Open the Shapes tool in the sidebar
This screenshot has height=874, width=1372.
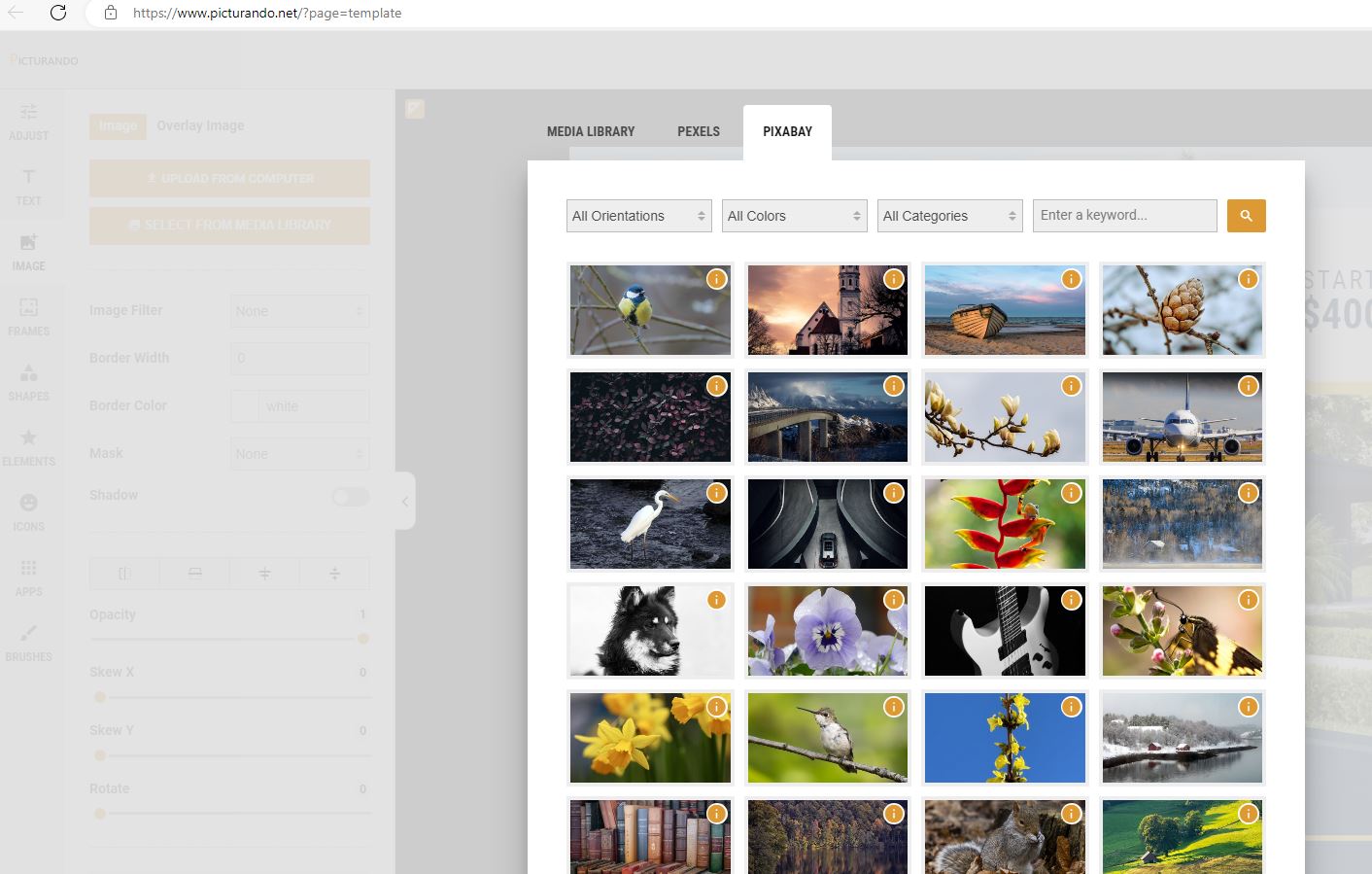coord(28,382)
